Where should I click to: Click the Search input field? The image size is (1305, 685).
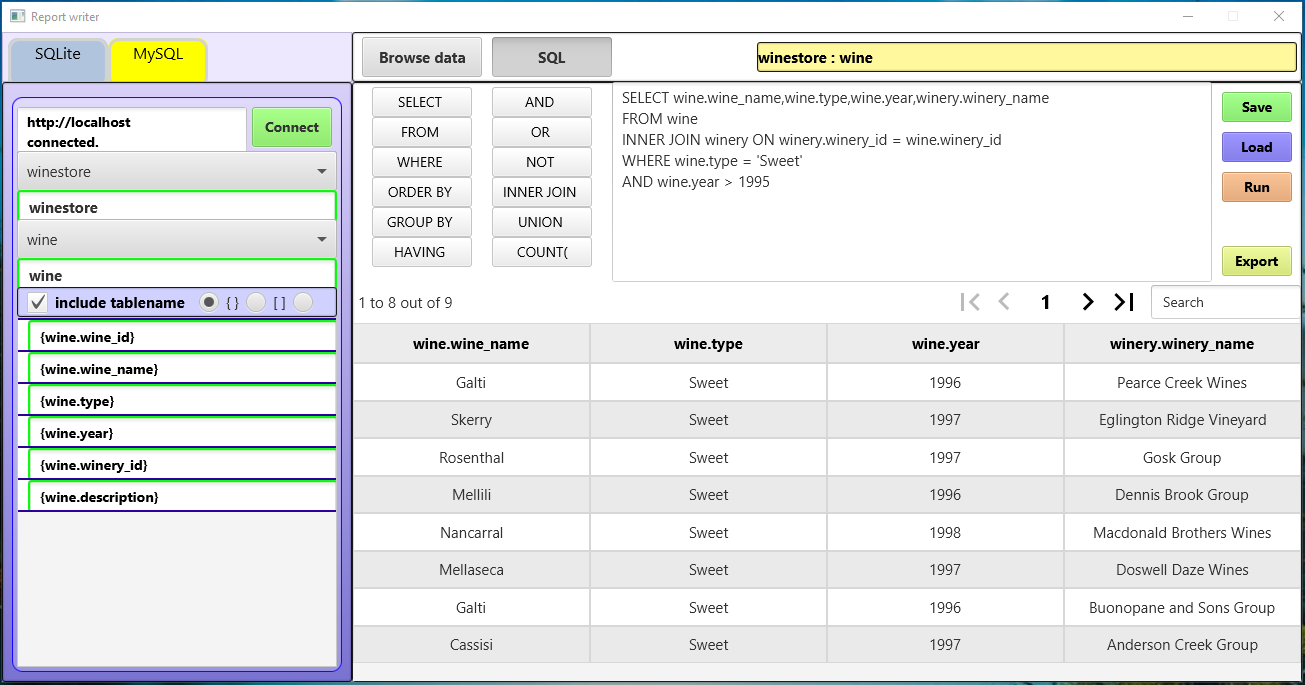[1225, 302]
